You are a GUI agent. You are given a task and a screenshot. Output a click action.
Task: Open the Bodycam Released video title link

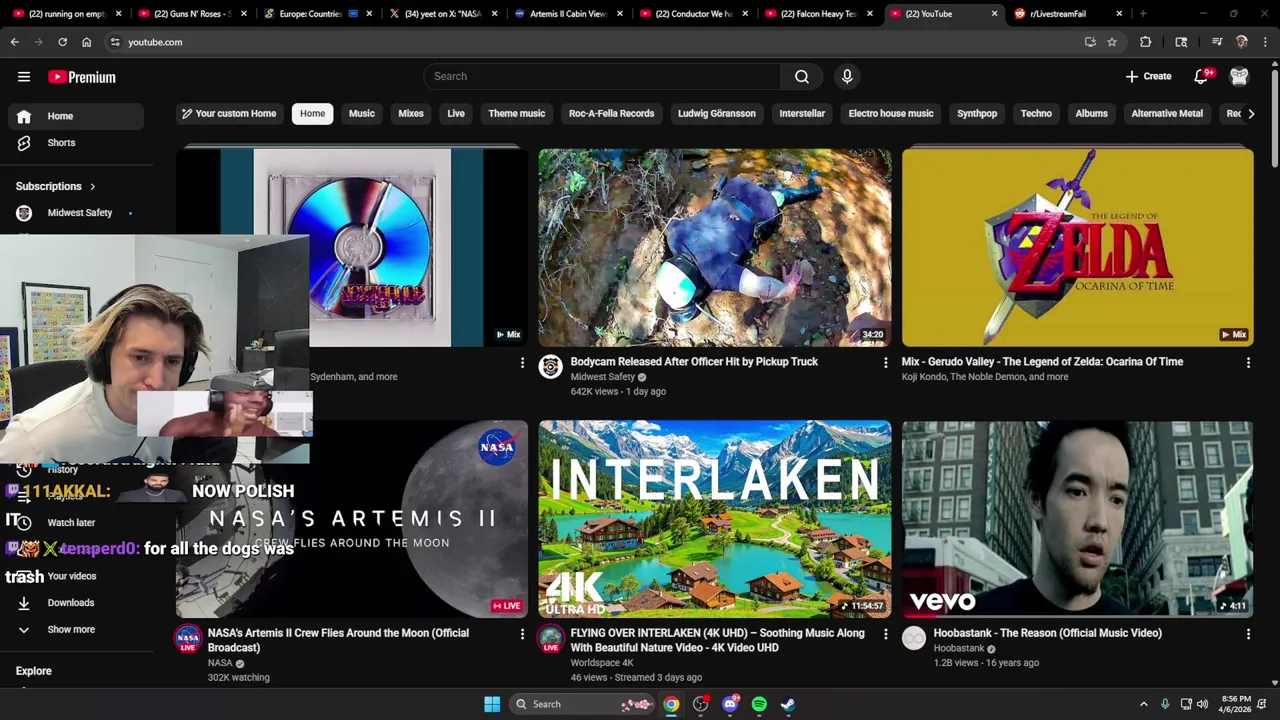pos(694,362)
